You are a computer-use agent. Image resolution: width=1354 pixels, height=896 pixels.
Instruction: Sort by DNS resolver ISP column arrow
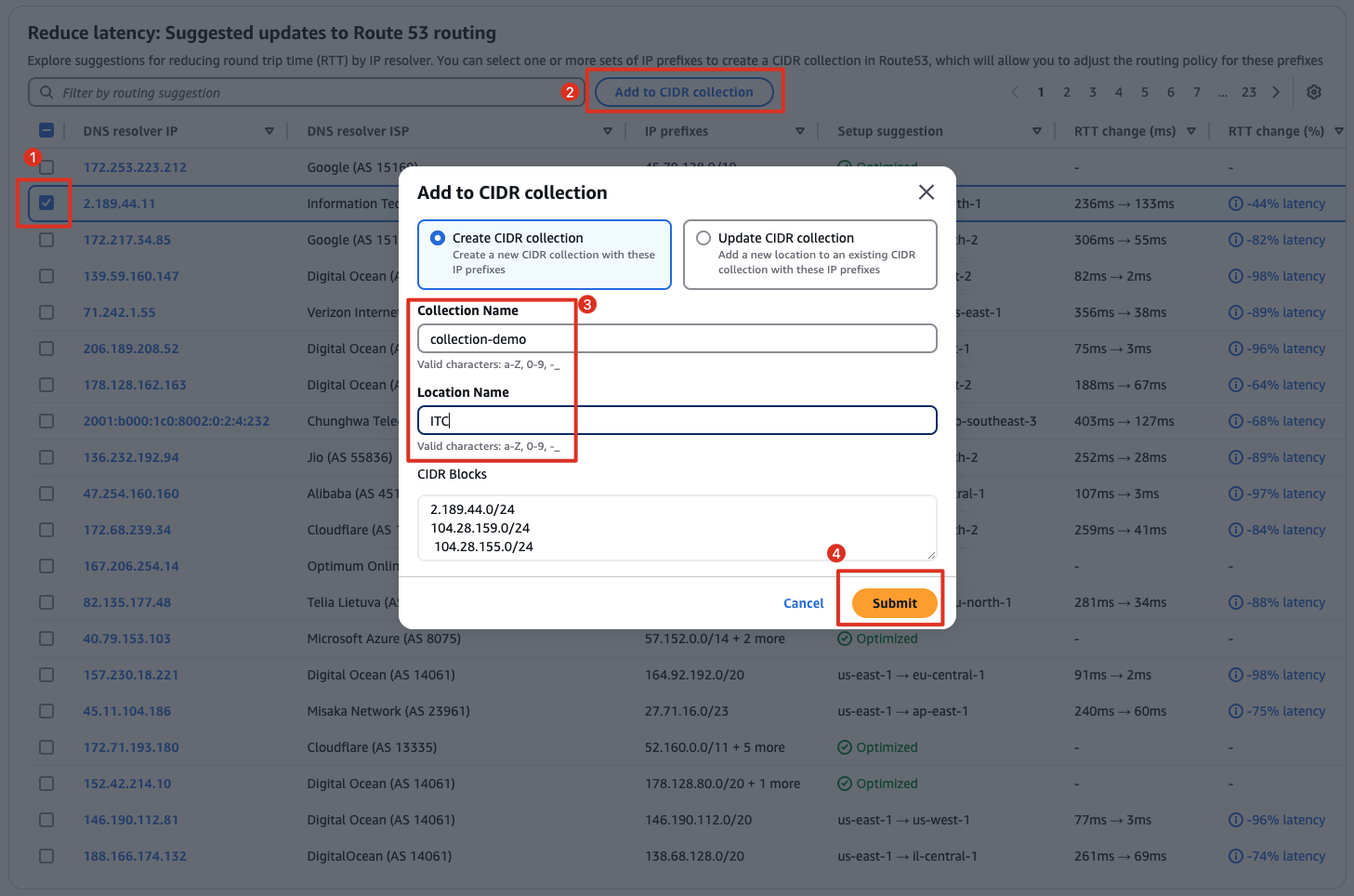[608, 131]
